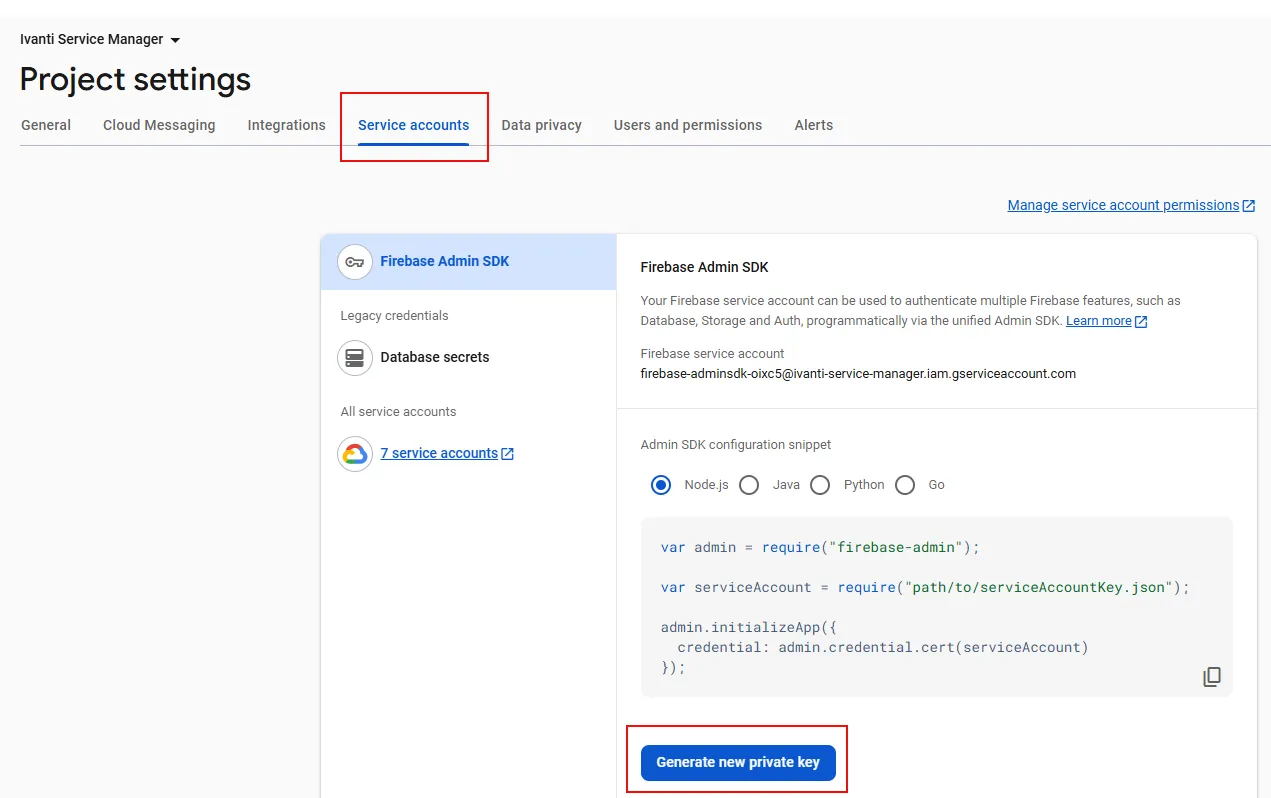Click the credential: admin.credential.cert code line
This screenshot has width=1271, height=798.
(x=882, y=648)
